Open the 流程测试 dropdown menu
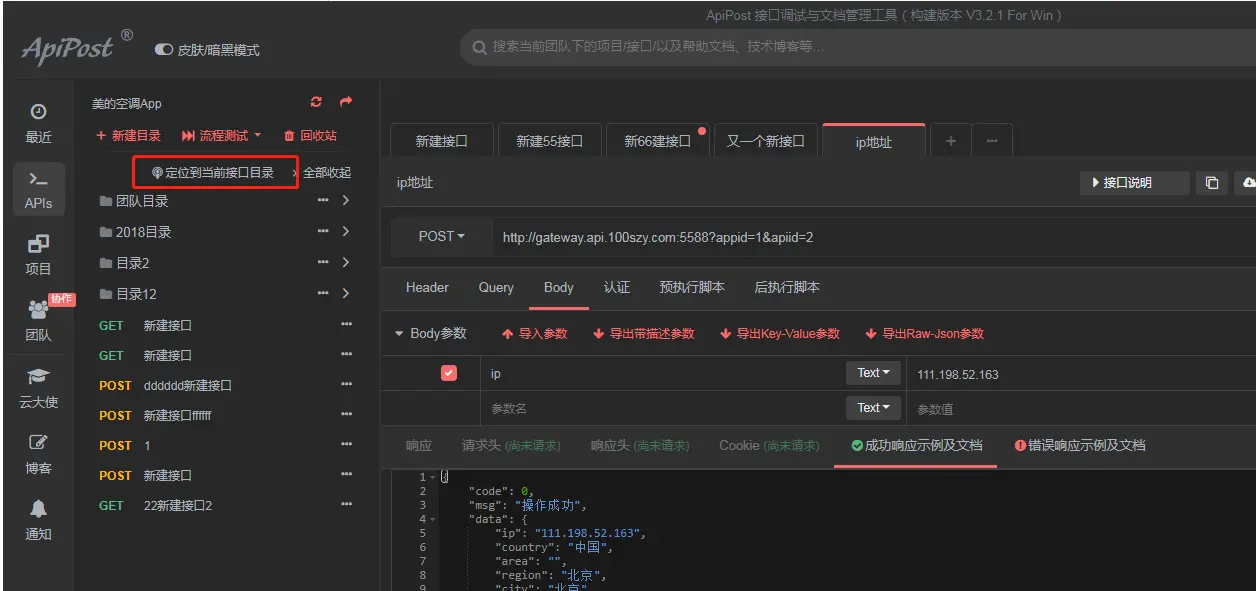1256x591 pixels. (x=221, y=136)
